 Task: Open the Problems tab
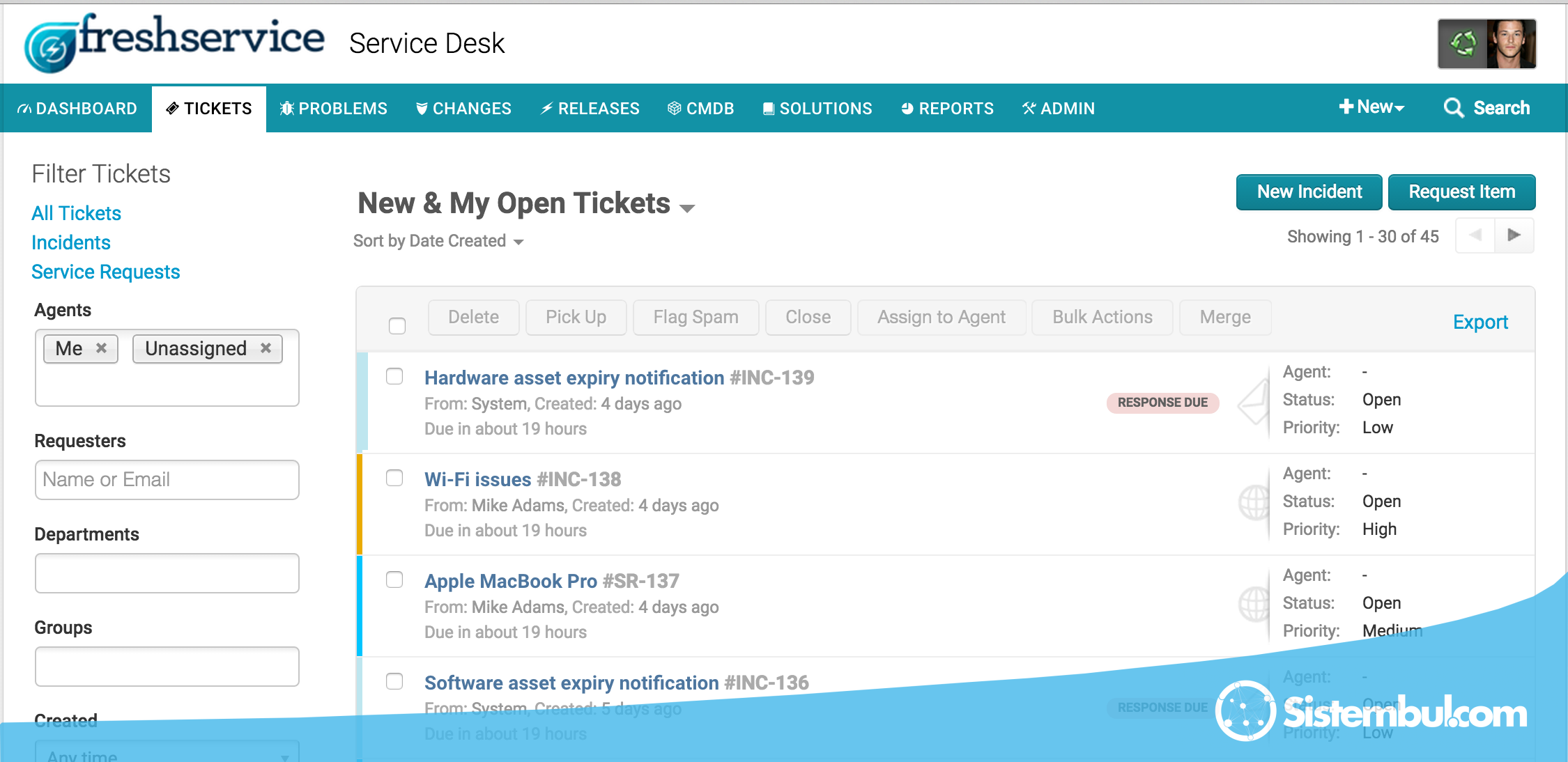[333, 109]
